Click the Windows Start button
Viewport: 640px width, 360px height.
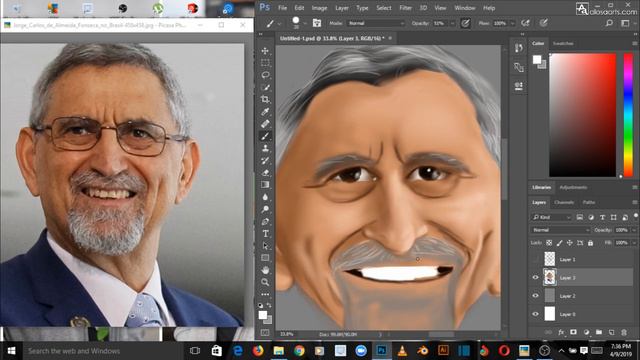coord(11,351)
